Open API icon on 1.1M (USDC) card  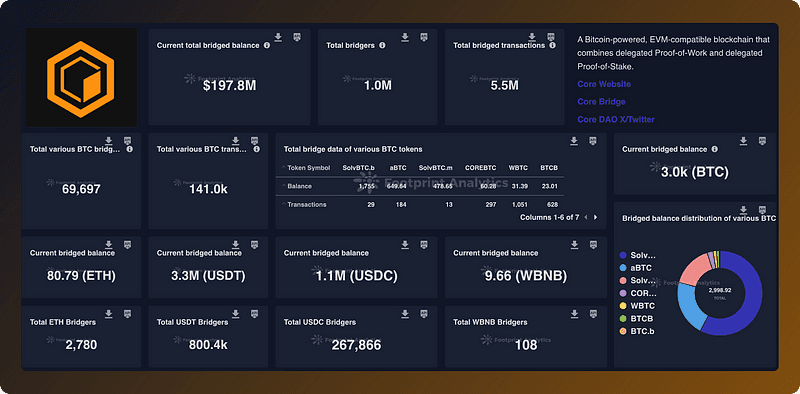click(x=423, y=244)
